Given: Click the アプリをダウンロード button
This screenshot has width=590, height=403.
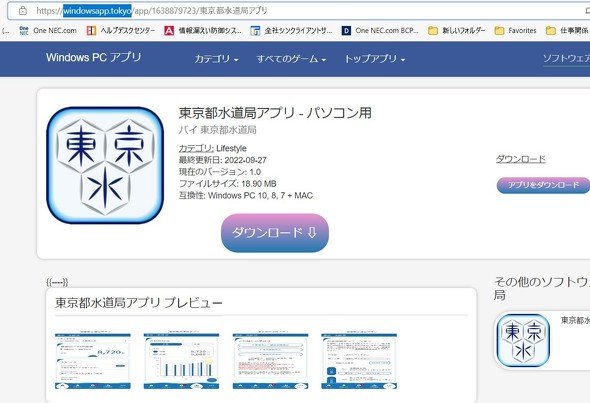Looking at the screenshot, I should click(543, 185).
